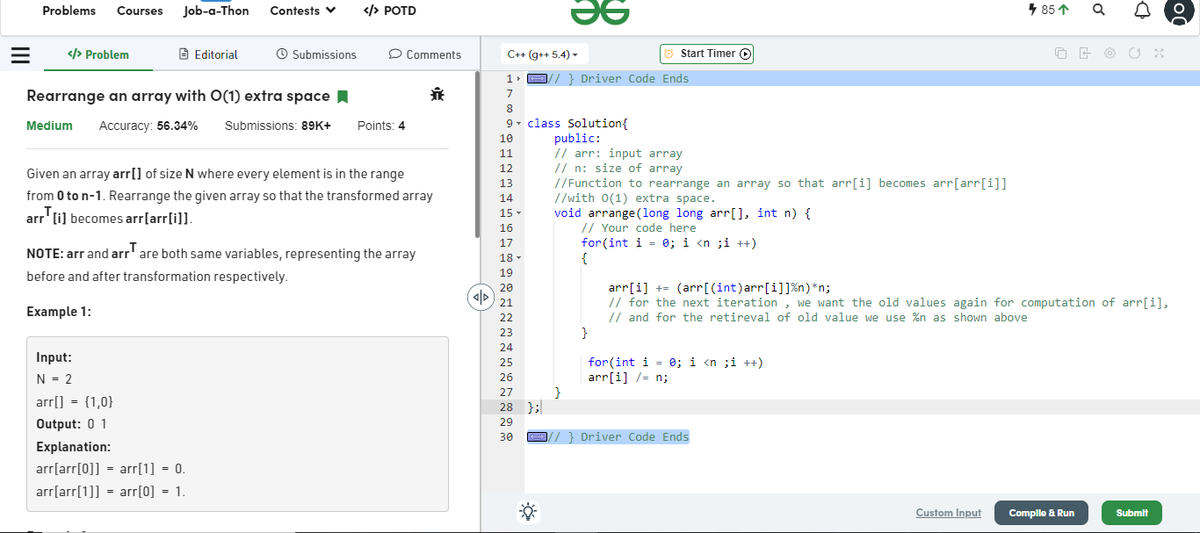Open POTD in top navigation

(x=388, y=11)
